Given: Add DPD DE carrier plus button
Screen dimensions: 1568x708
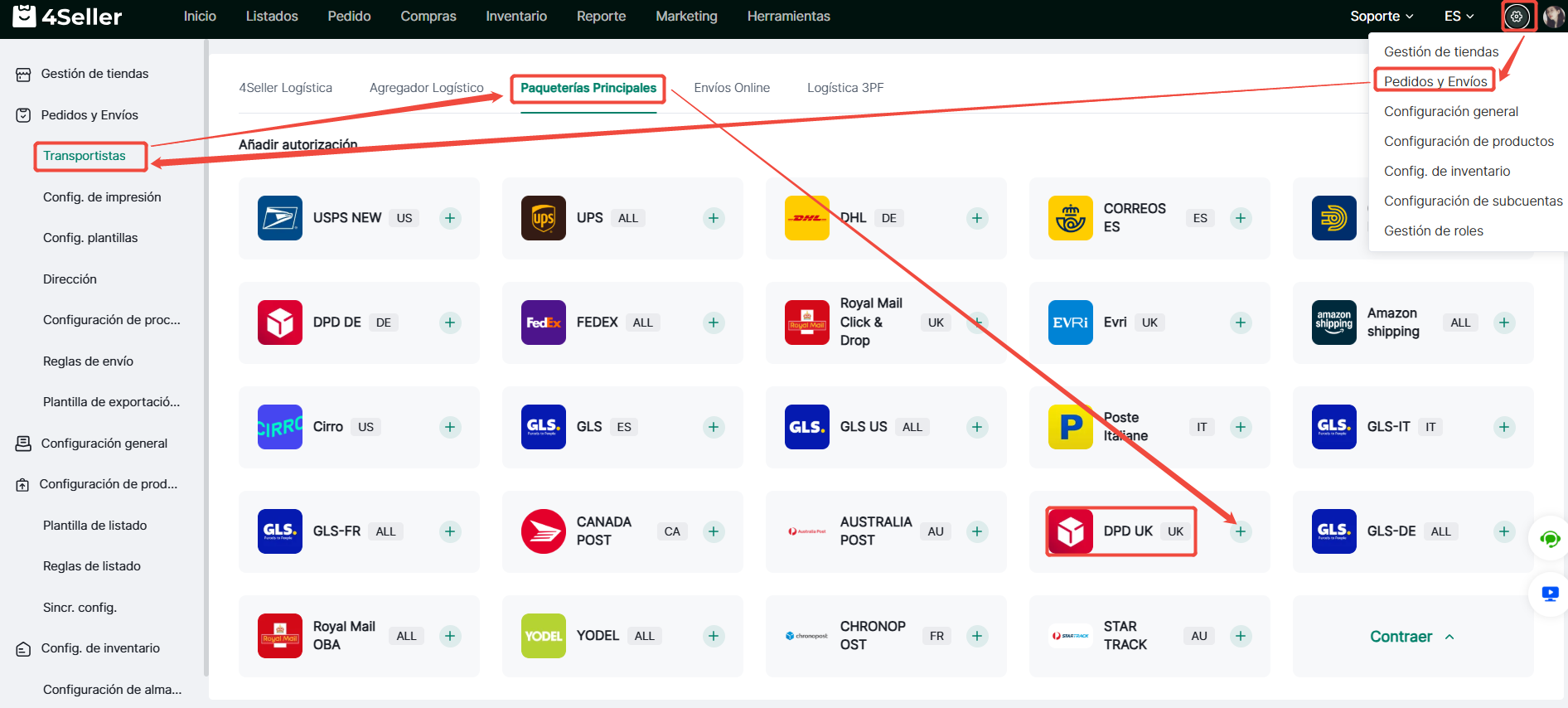Looking at the screenshot, I should 450,322.
